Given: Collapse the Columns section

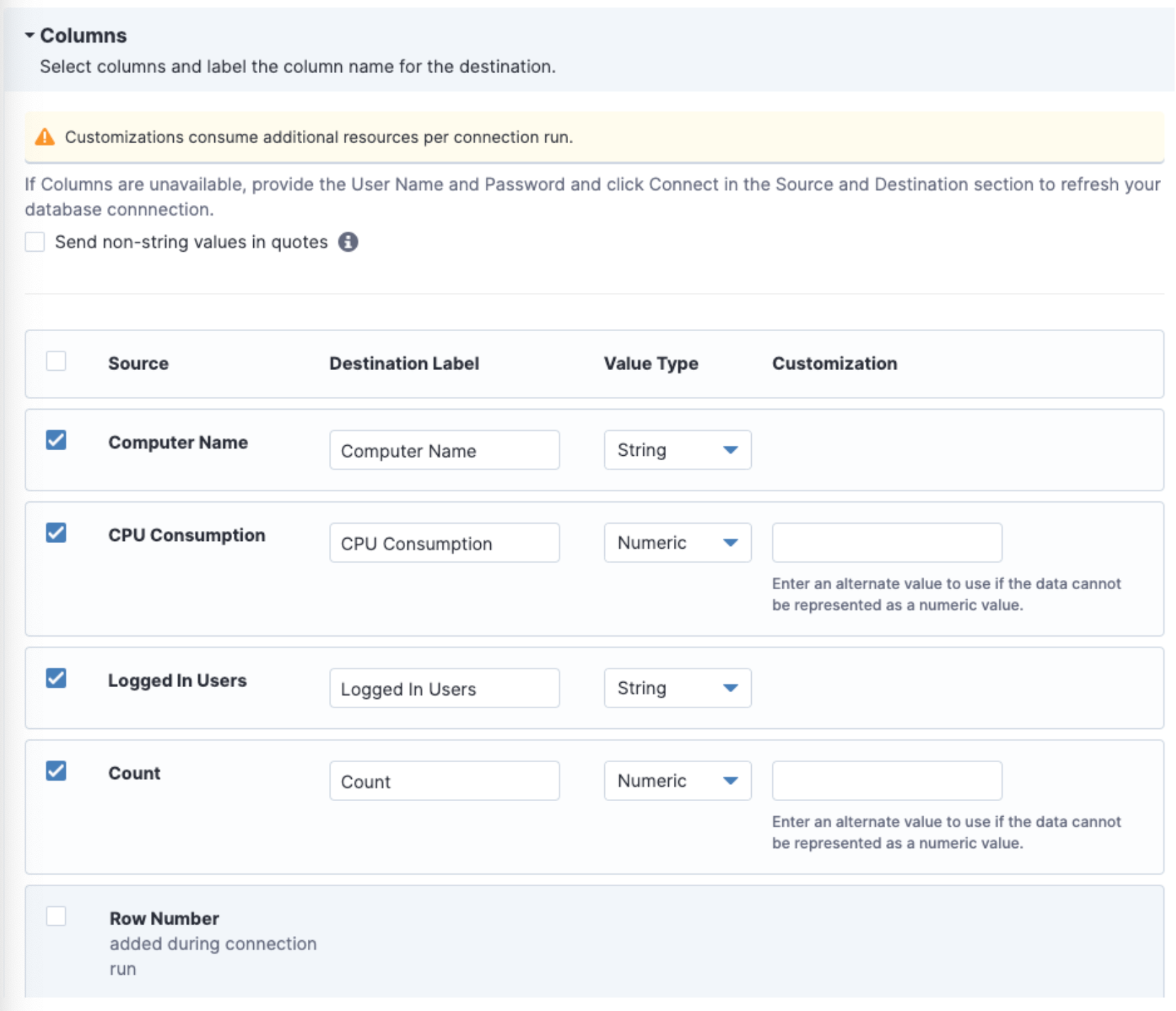Looking at the screenshot, I should click(x=30, y=34).
